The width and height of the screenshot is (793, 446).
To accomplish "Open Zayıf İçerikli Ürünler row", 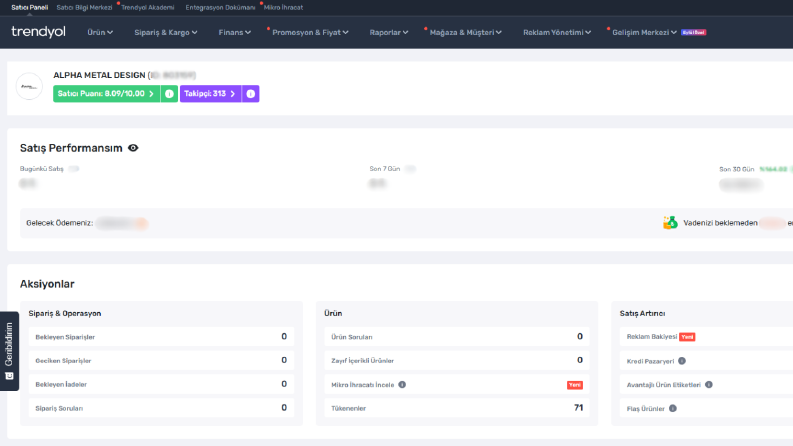I will (457, 361).
